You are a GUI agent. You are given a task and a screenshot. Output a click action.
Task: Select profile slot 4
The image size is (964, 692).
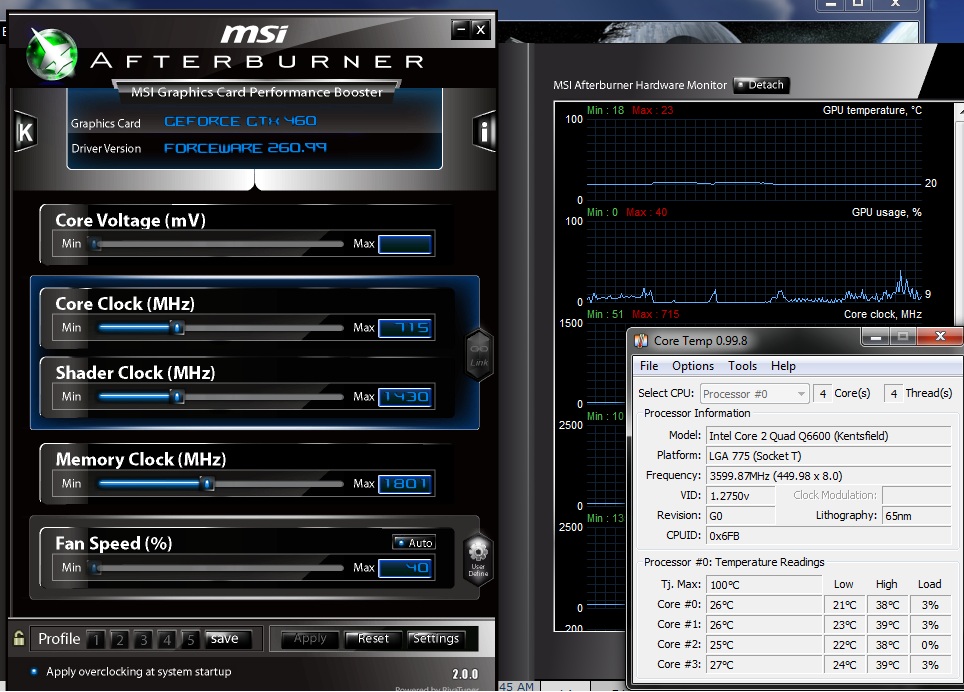tap(167, 640)
